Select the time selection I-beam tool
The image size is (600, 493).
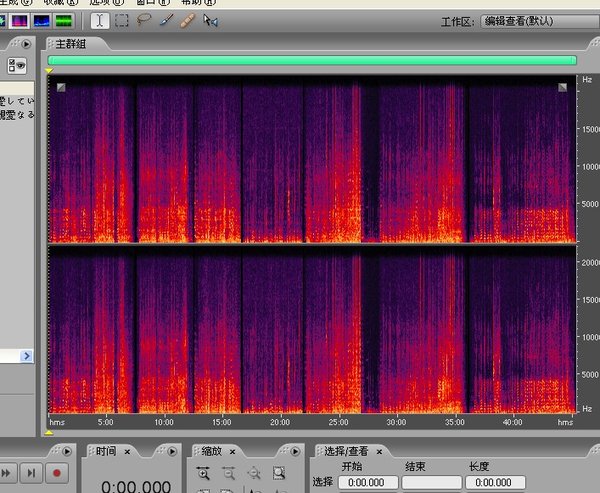(101, 20)
